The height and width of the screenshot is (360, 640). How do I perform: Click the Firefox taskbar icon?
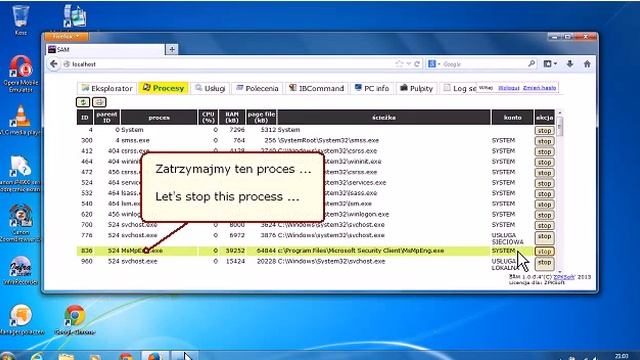[x=154, y=356]
